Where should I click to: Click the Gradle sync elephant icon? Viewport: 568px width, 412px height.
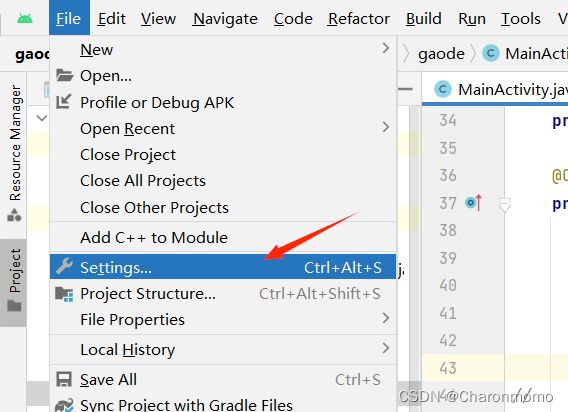click(64, 405)
